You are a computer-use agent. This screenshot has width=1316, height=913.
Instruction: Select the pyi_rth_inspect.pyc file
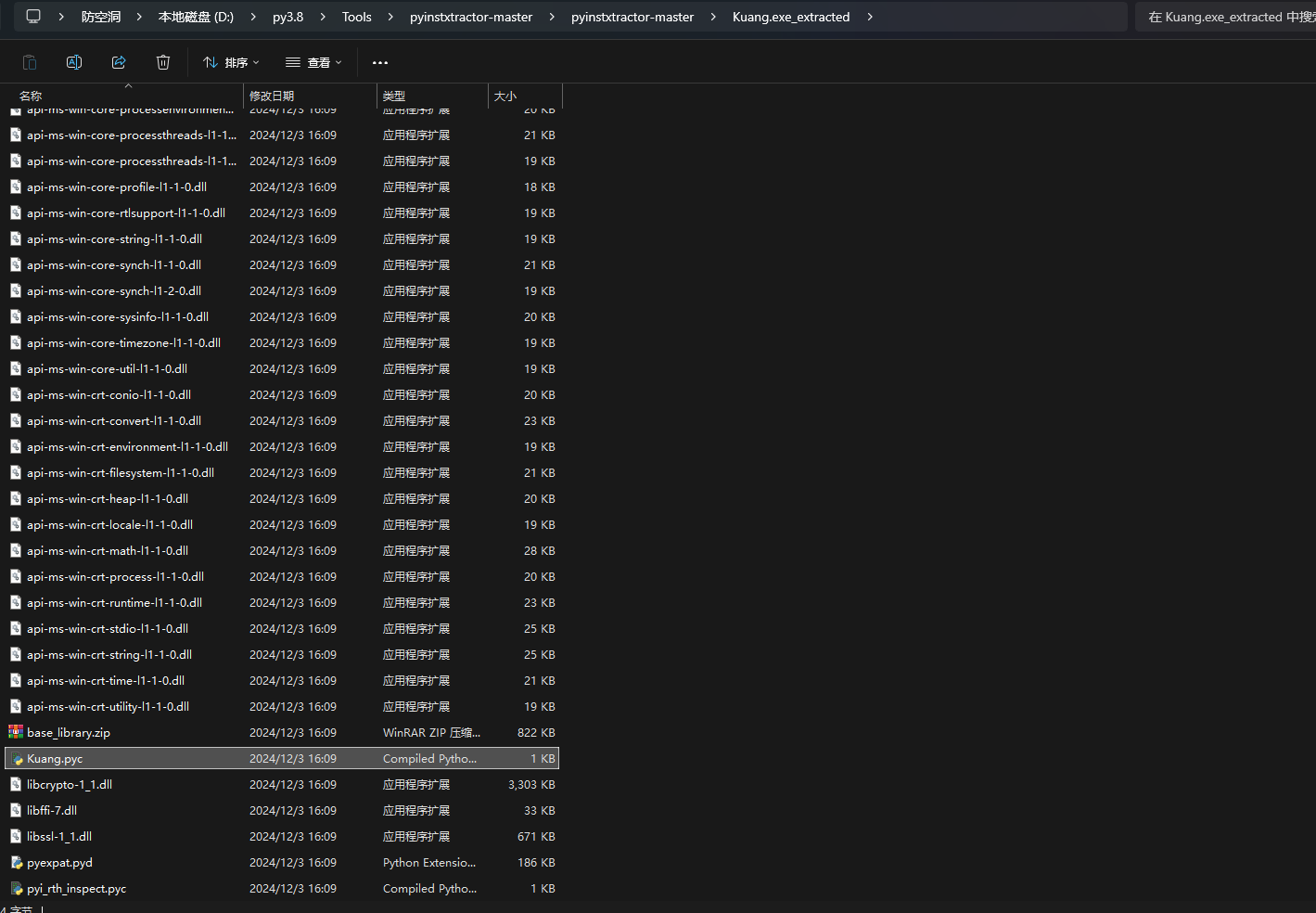point(76,888)
